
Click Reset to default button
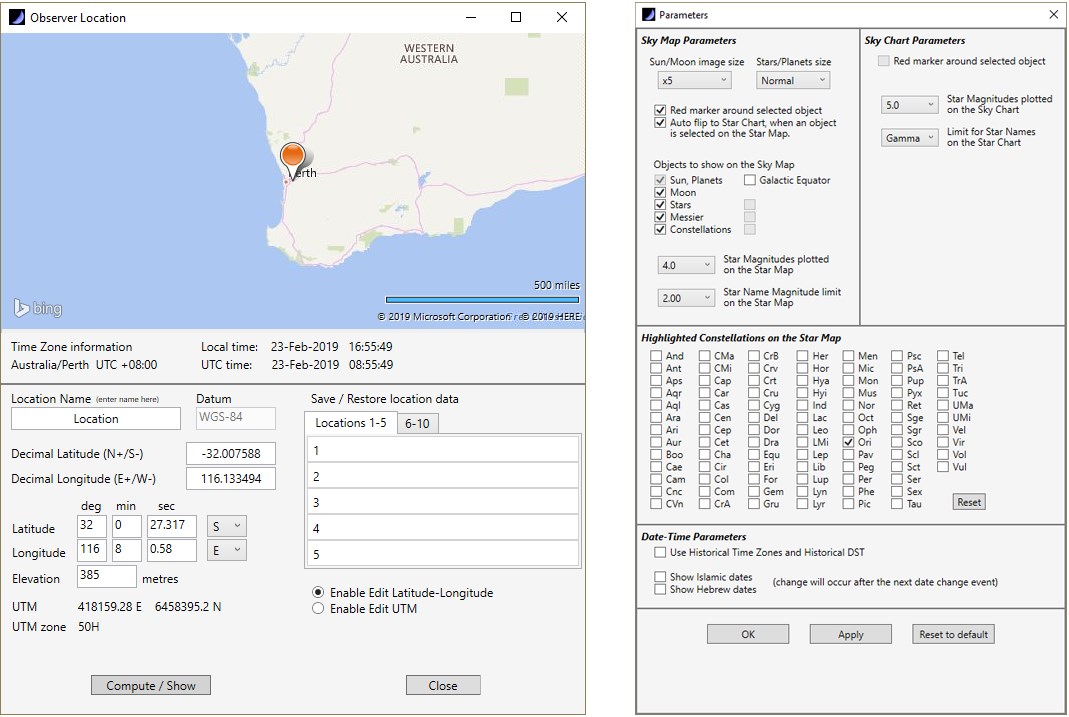pyautogui.click(x=953, y=634)
